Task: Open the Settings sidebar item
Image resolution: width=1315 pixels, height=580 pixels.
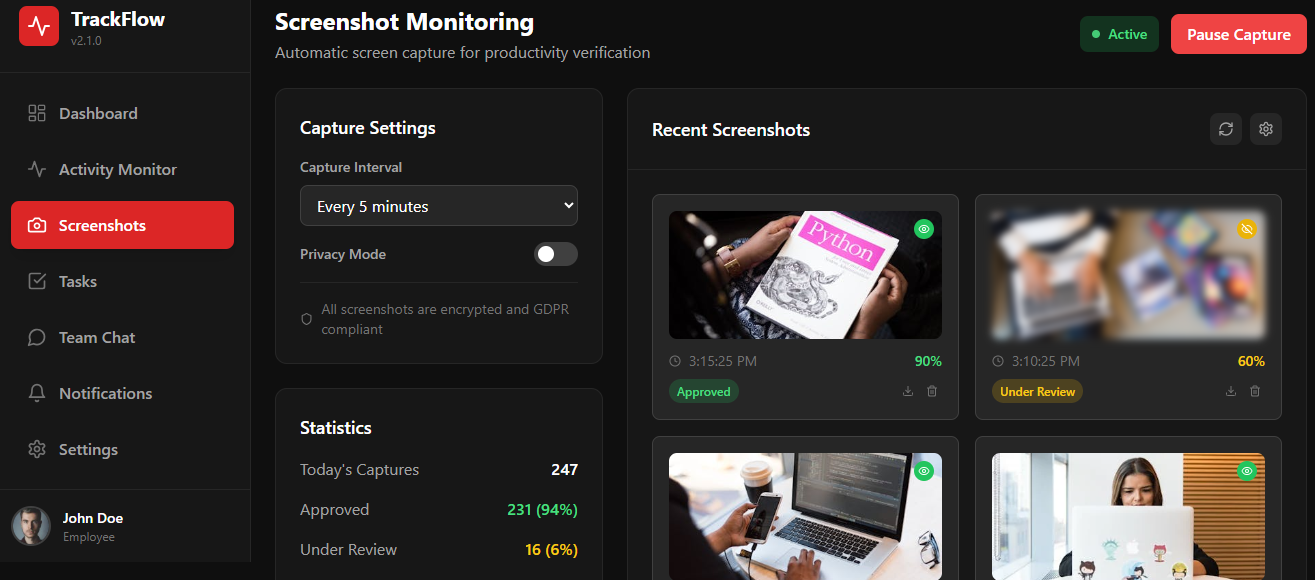Action: [122, 449]
